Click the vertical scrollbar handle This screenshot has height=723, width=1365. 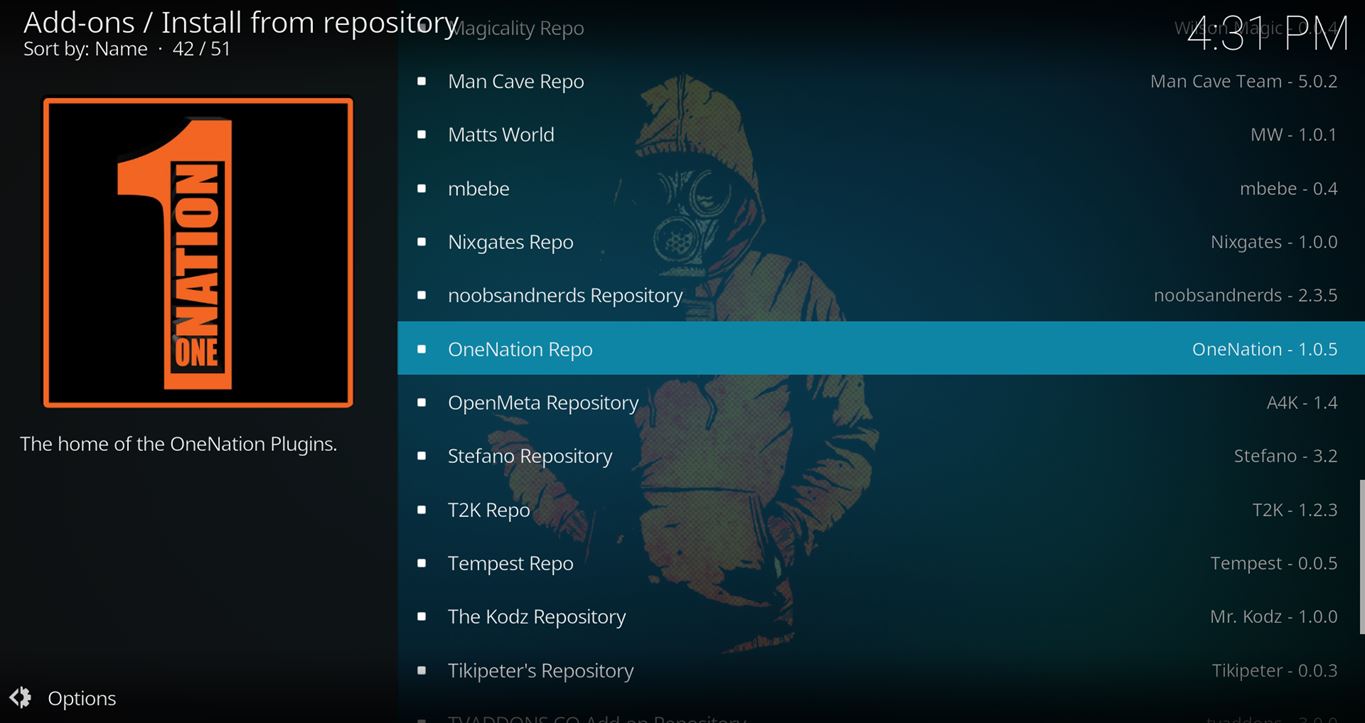(x=1360, y=556)
